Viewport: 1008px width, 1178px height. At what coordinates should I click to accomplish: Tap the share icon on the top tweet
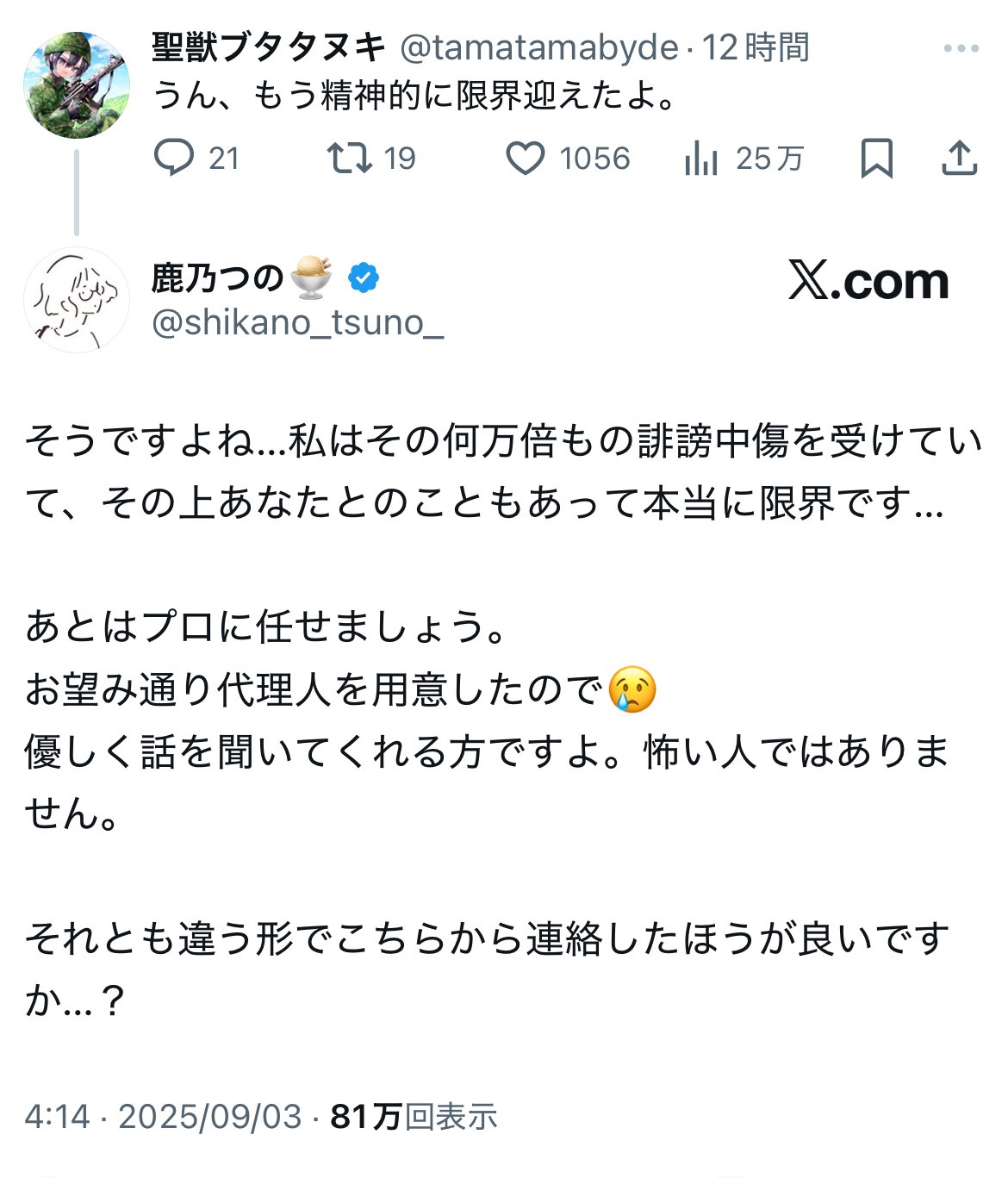coord(959,159)
